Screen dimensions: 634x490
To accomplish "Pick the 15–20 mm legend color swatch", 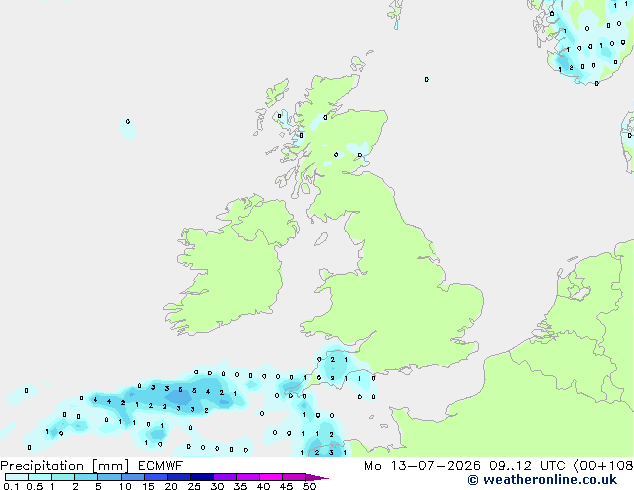I will coord(156,477).
